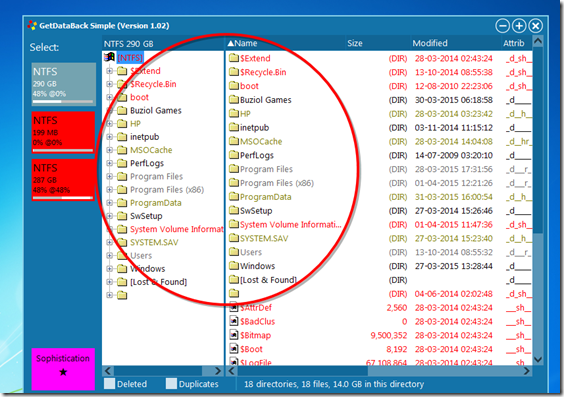Click Buziol Games folder icon in file list
This screenshot has height=397, width=564.
(x=234, y=100)
